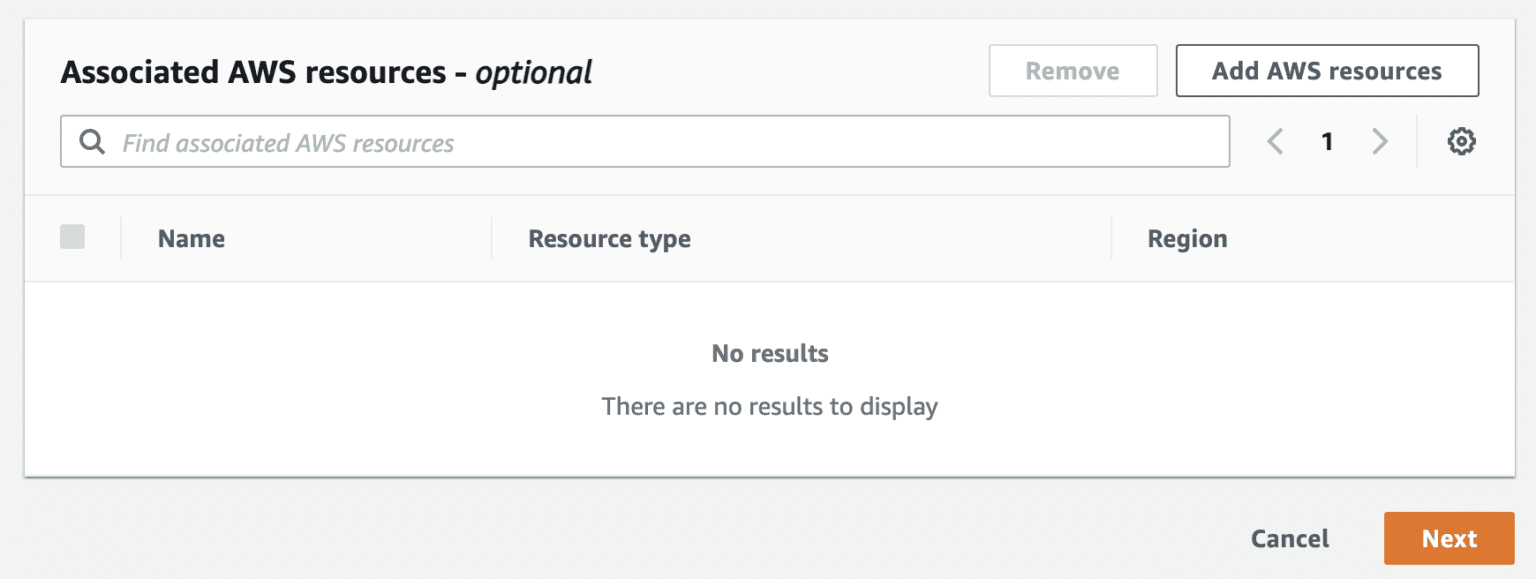The image size is (1536, 579).
Task: Click the italic optional label
Action: tap(533, 71)
